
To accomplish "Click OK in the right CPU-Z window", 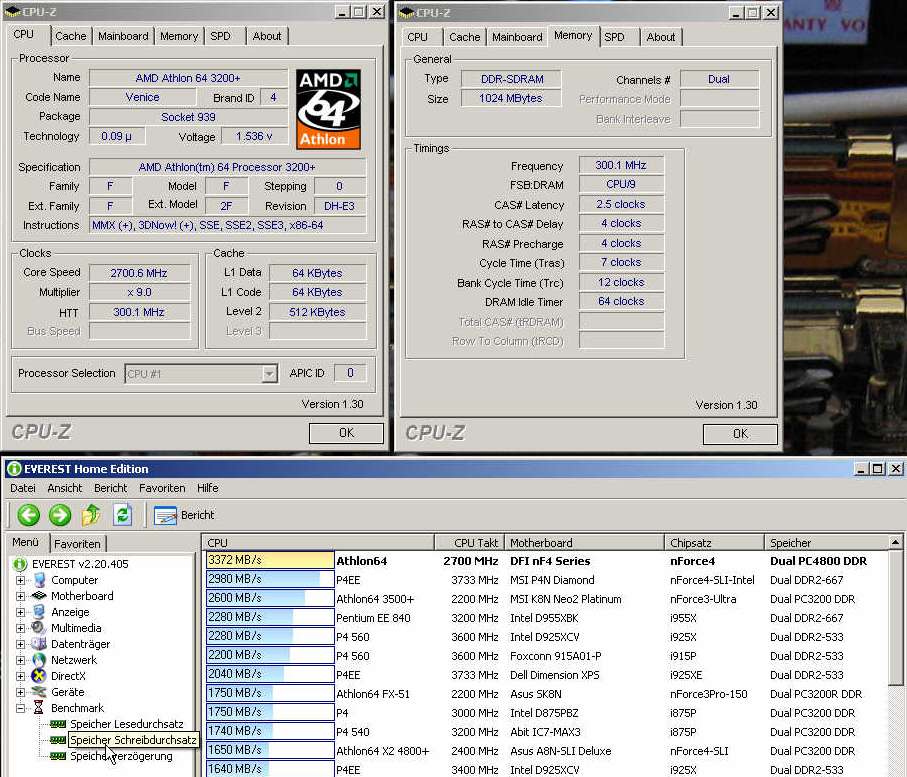I will [x=740, y=434].
